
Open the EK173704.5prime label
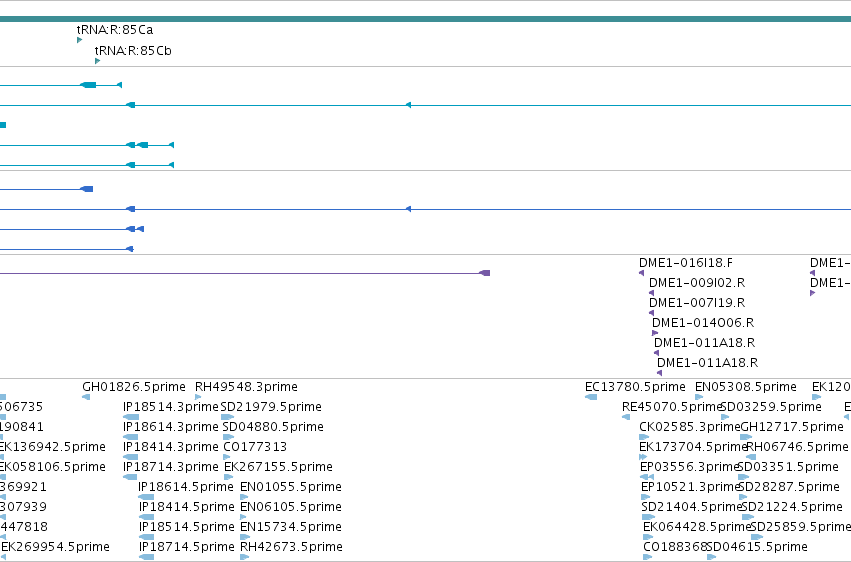(693, 447)
